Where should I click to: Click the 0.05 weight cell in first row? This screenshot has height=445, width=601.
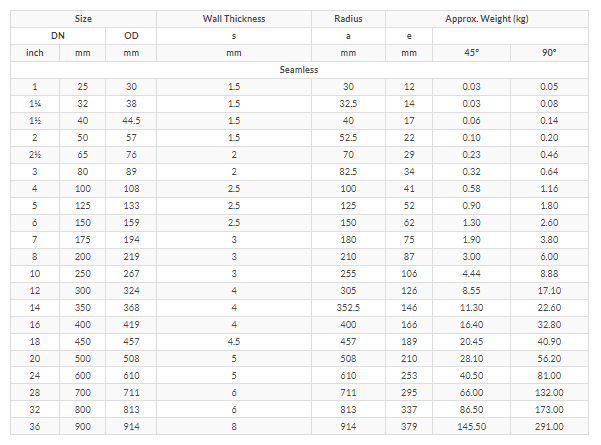pyautogui.click(x=549, y=87)
